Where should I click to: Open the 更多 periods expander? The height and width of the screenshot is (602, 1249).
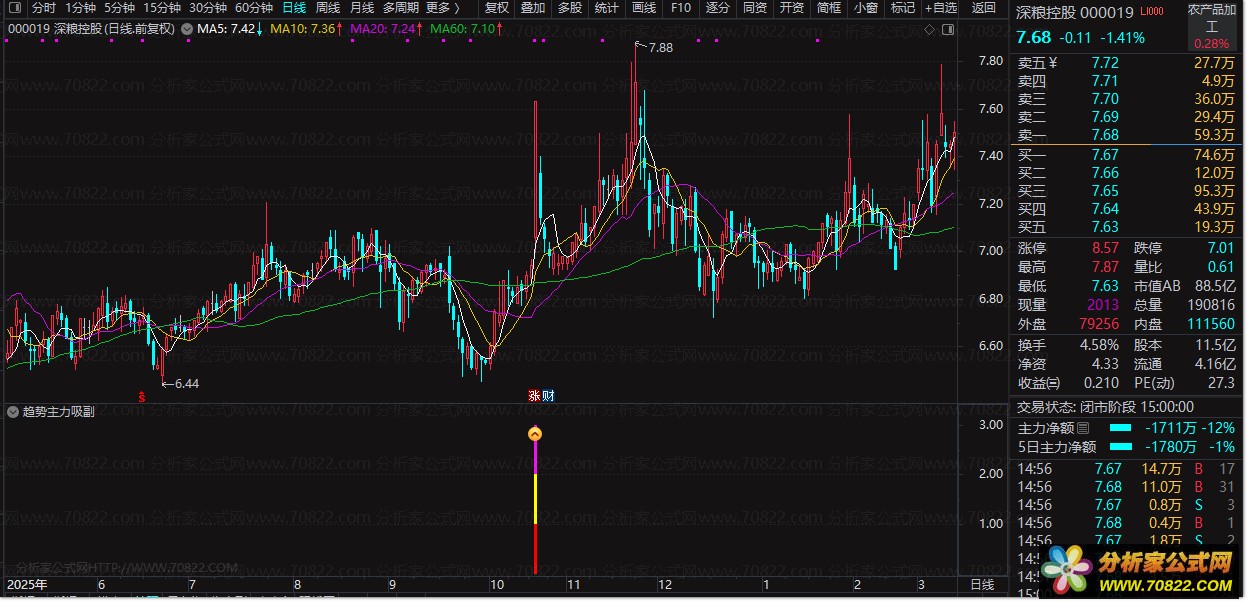point(442,8)
